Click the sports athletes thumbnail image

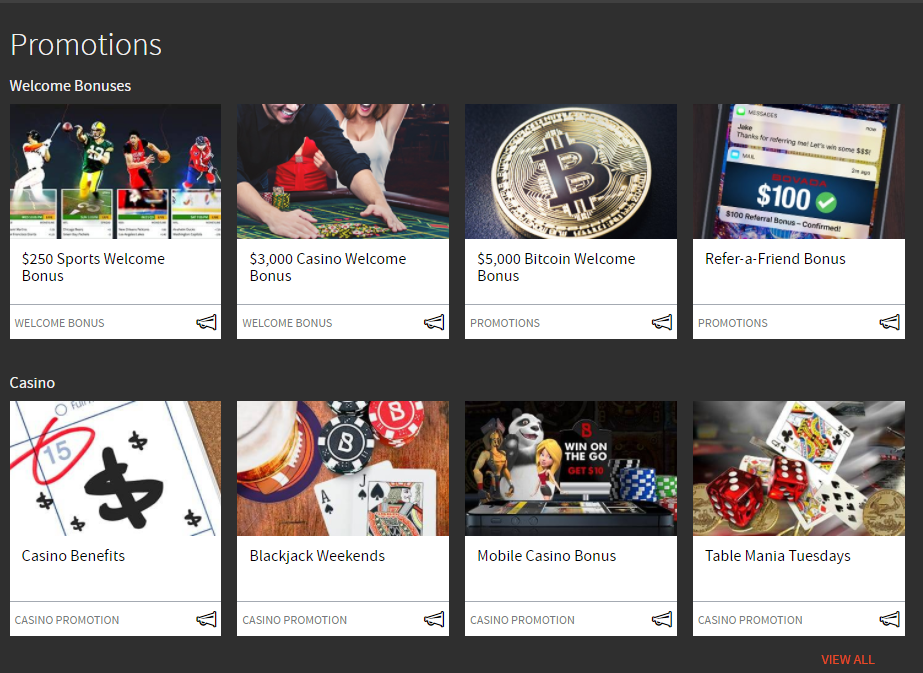(115, 171)
